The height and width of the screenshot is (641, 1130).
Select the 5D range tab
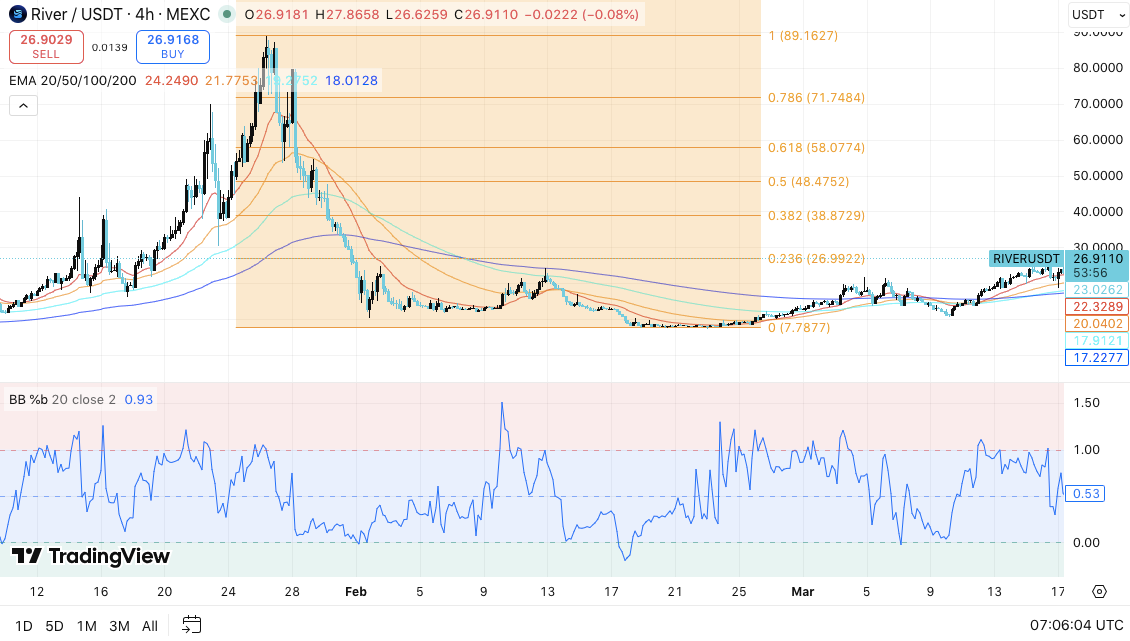coord(54,625)
